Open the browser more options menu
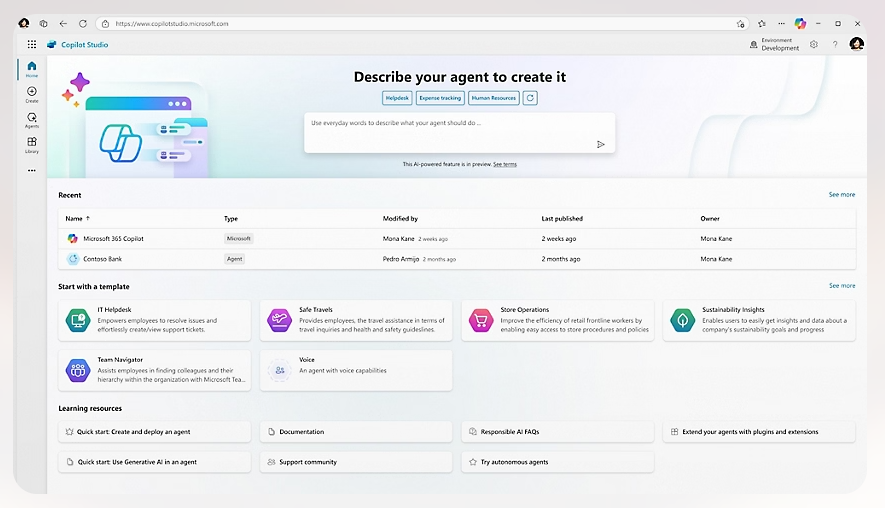Screen dimensions: 885x508 tap(781, 24)
